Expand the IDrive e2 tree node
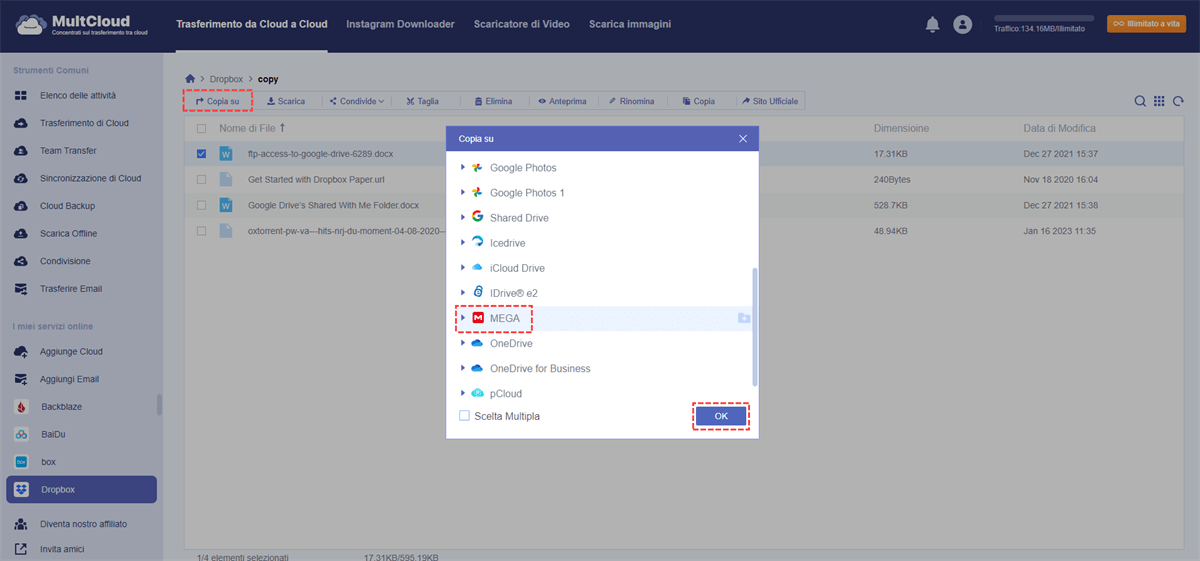 click(x=463, y=293)
